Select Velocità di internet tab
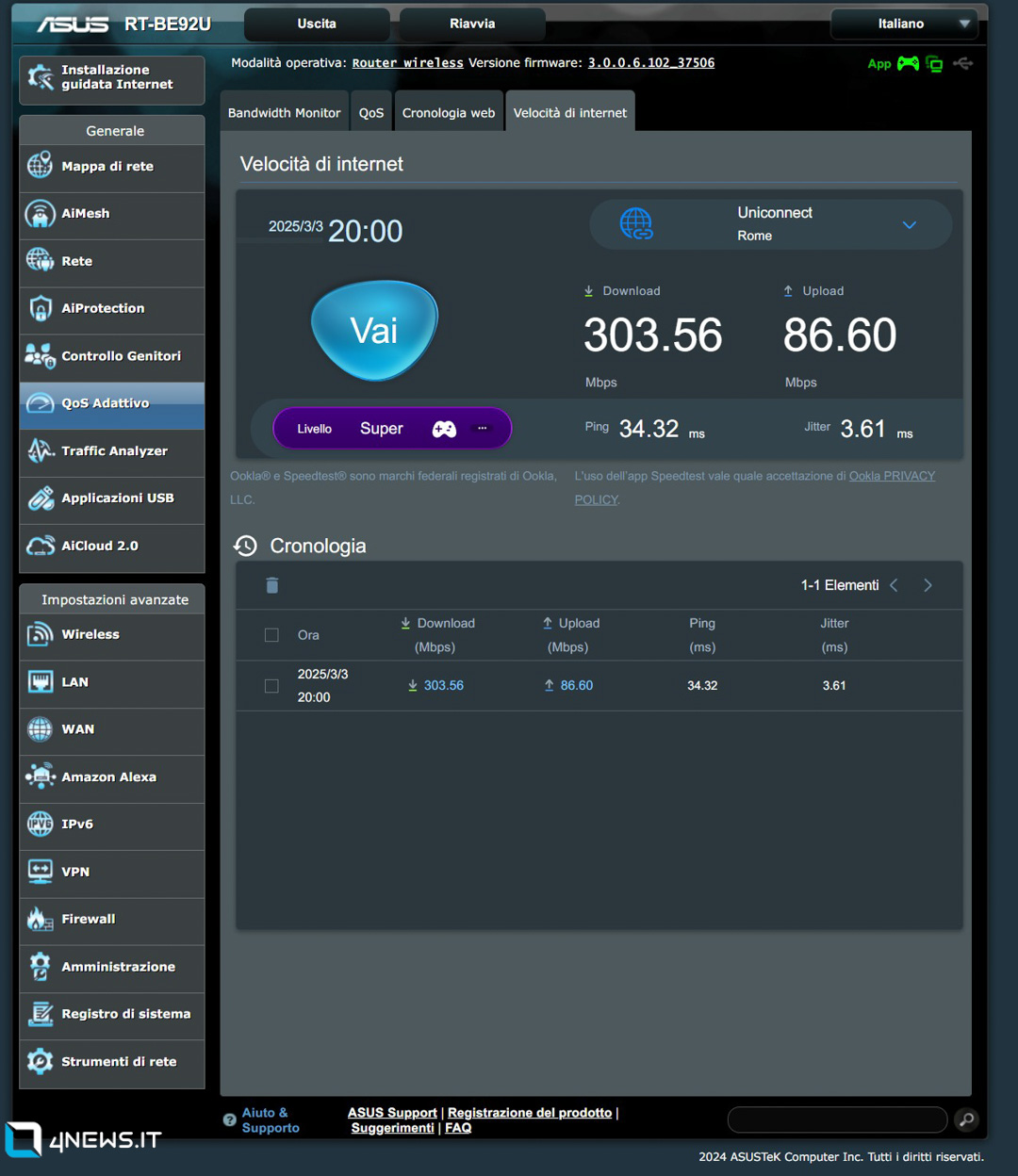The width and height of the screenshot is (1018, 1176). pos(570,112)
